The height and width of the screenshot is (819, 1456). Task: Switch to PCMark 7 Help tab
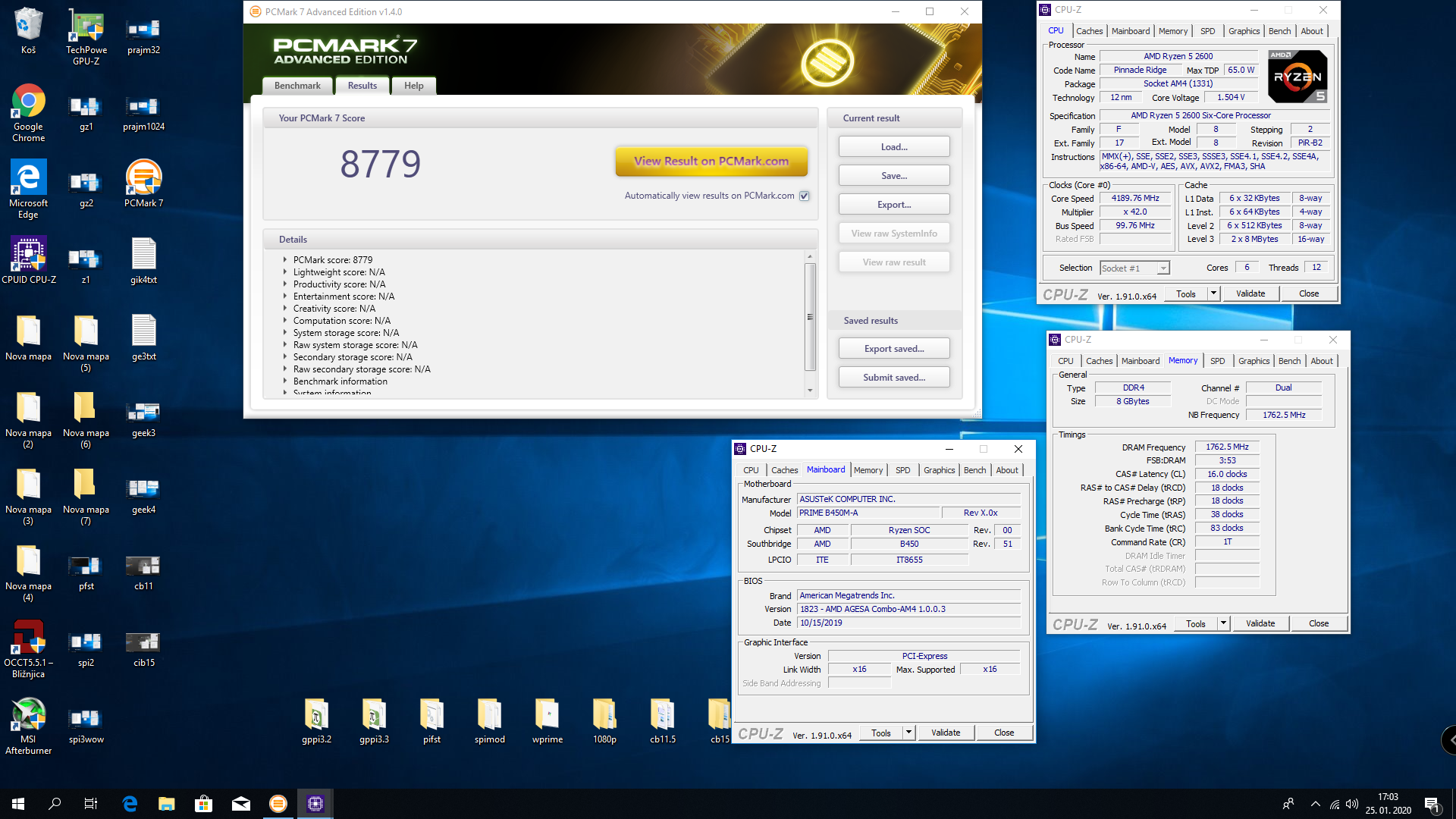tap(414, 86)
